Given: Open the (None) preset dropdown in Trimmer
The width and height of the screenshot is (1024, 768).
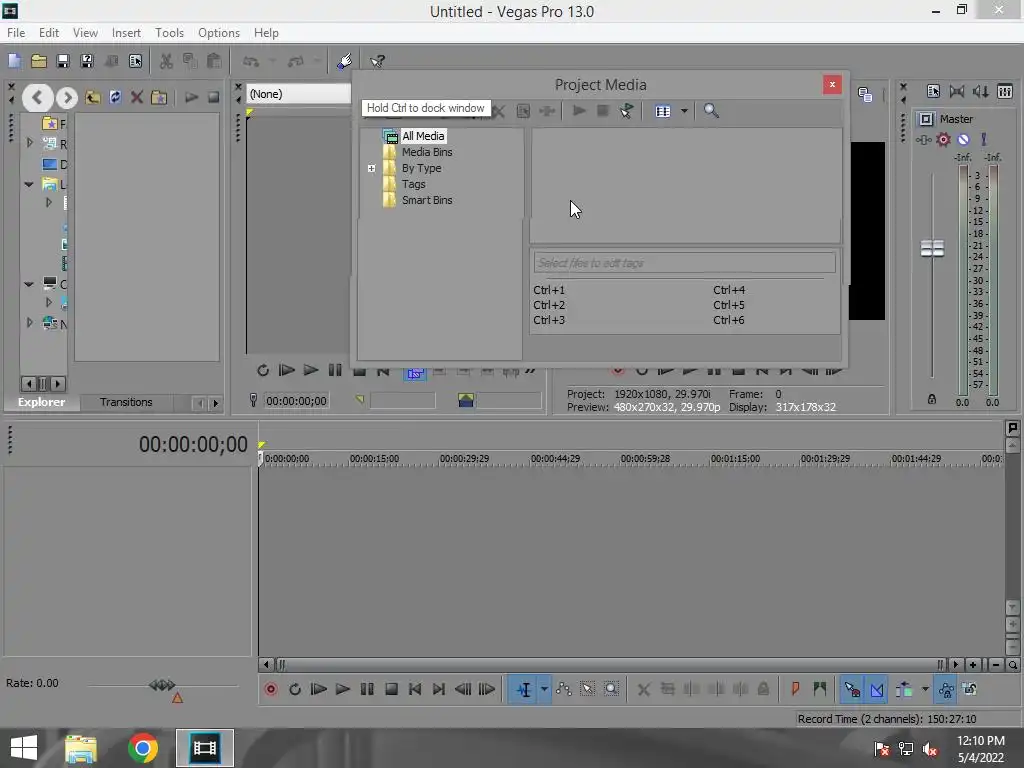Looking at the screenshot, I should coord(298,94).
